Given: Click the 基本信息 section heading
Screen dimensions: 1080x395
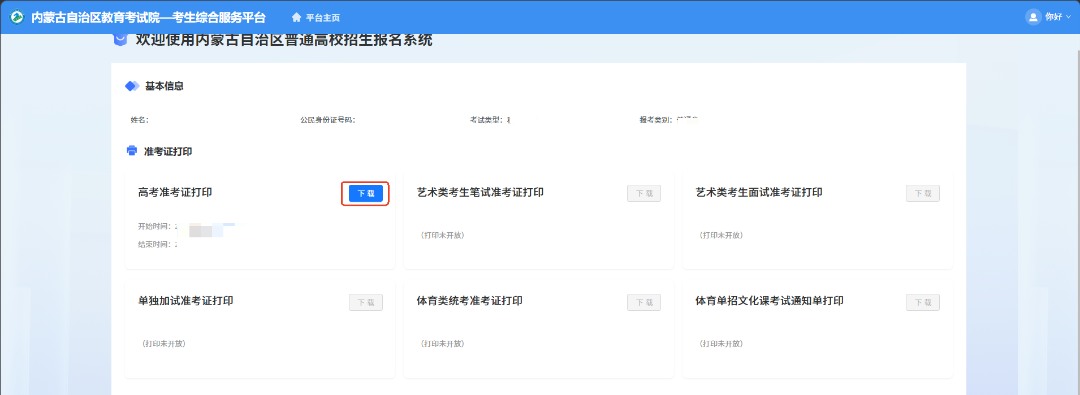Looking at the screenshot, I should 164,86.
